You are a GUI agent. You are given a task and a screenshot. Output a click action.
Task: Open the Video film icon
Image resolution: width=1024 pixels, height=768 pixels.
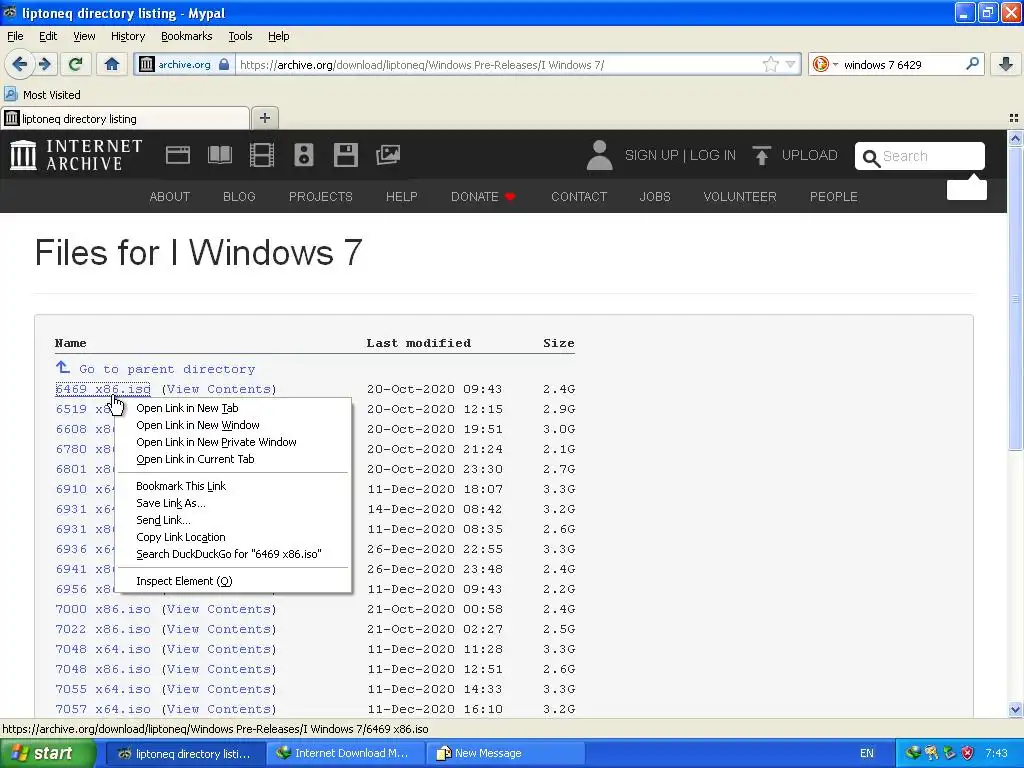(262, 155)
